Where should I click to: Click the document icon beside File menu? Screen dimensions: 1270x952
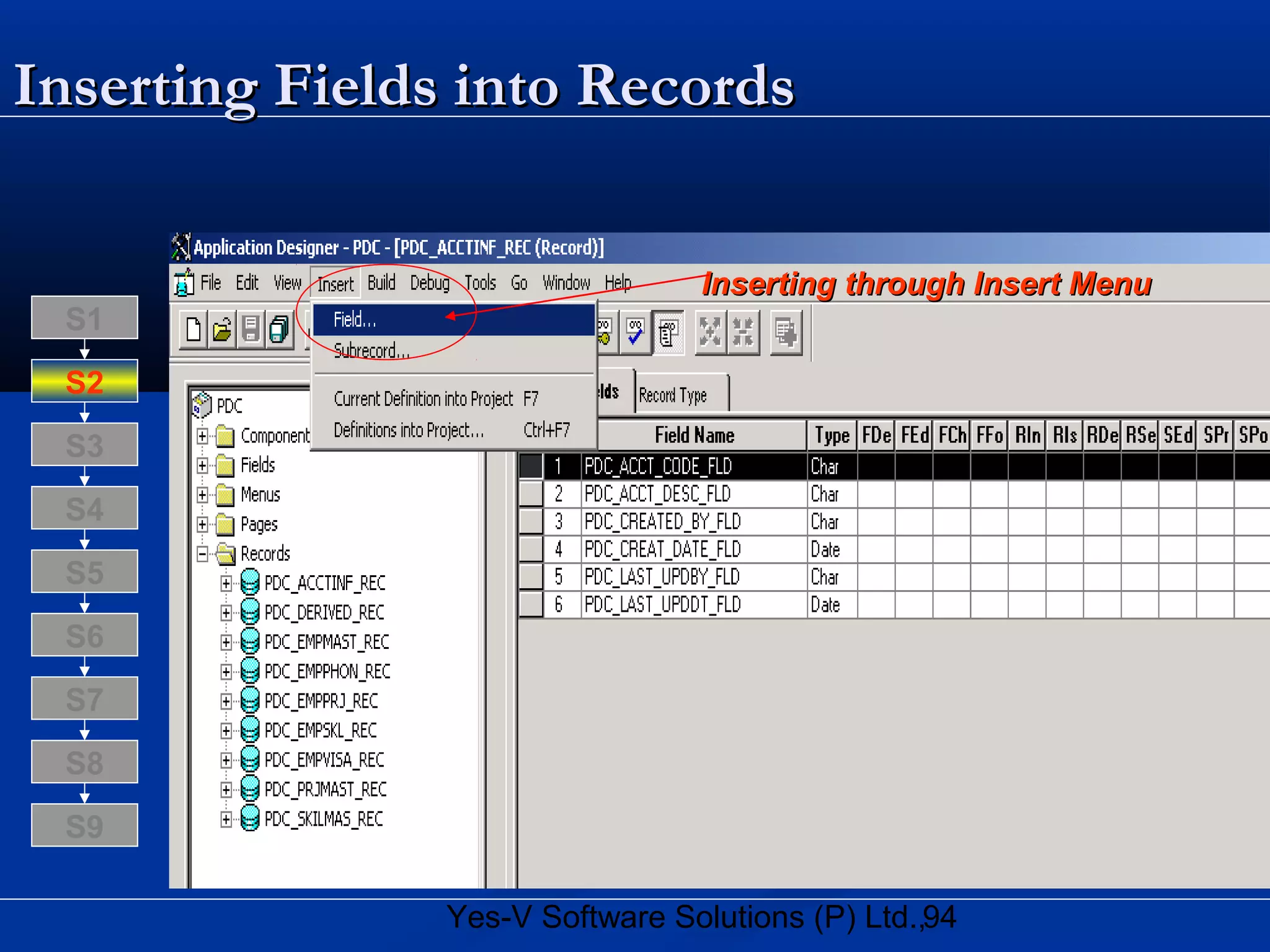click(x=184, y=283)
